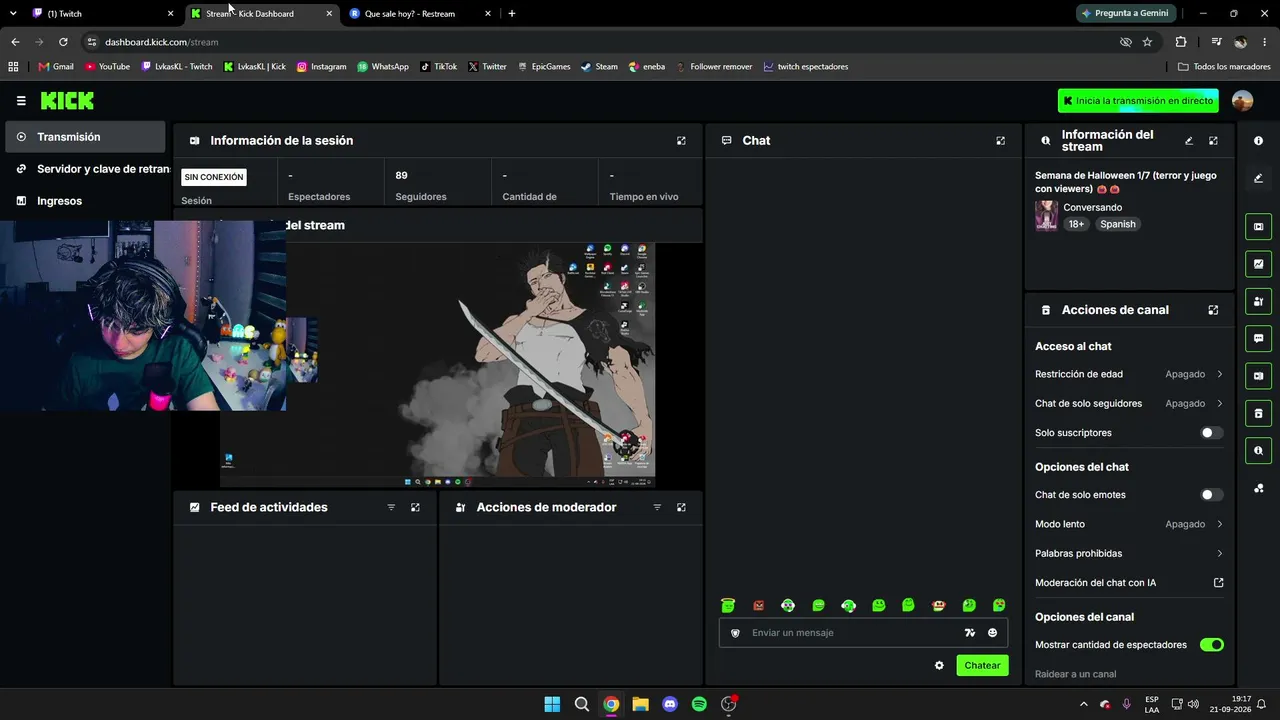Screen dimensions: 1280x720
Task: Filter the Acciones de moderador list
Action: pos(657,508)
